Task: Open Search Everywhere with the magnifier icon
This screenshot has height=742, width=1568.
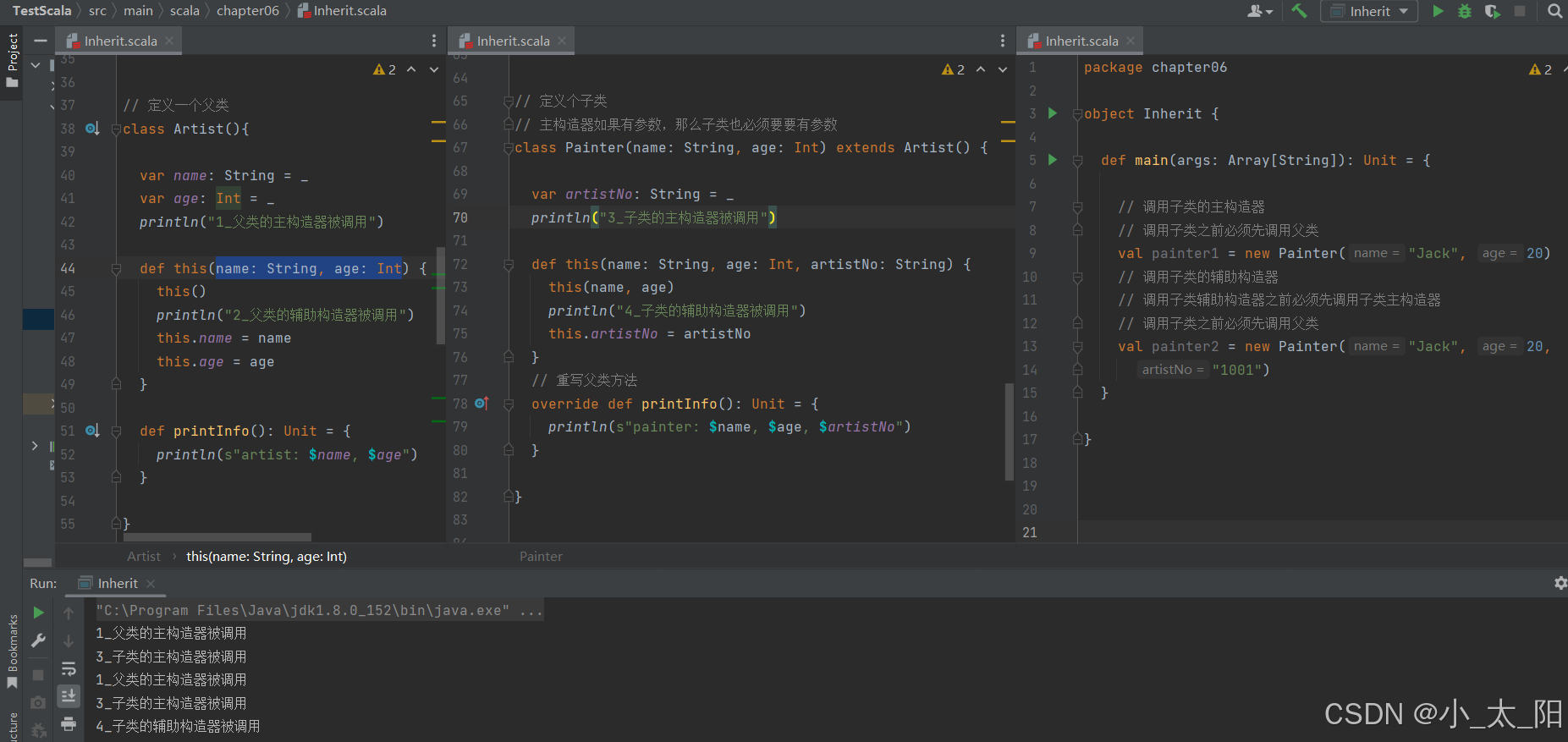Action: (x=1555, y=11)
